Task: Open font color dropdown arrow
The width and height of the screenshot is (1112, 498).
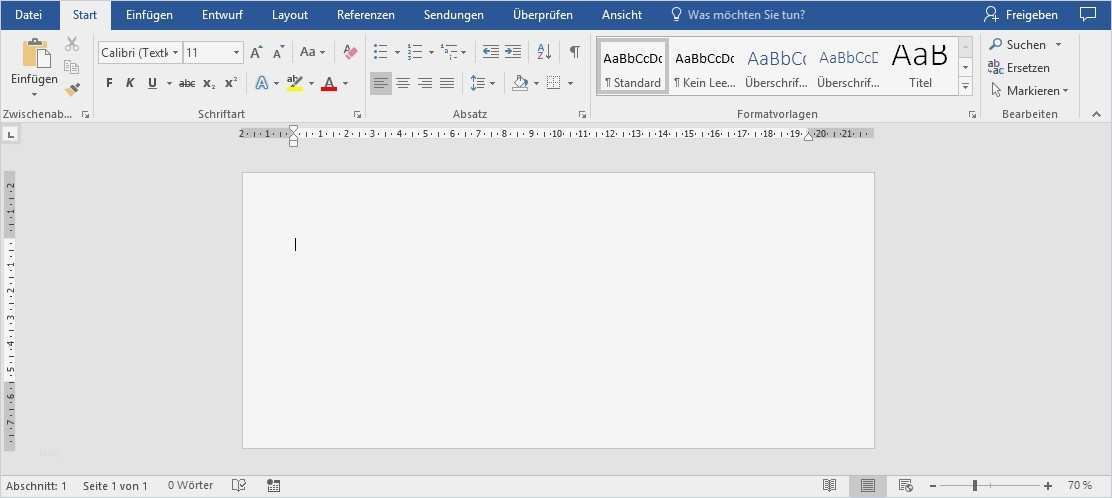Action: pyautogui.click(x=345, y=84)
